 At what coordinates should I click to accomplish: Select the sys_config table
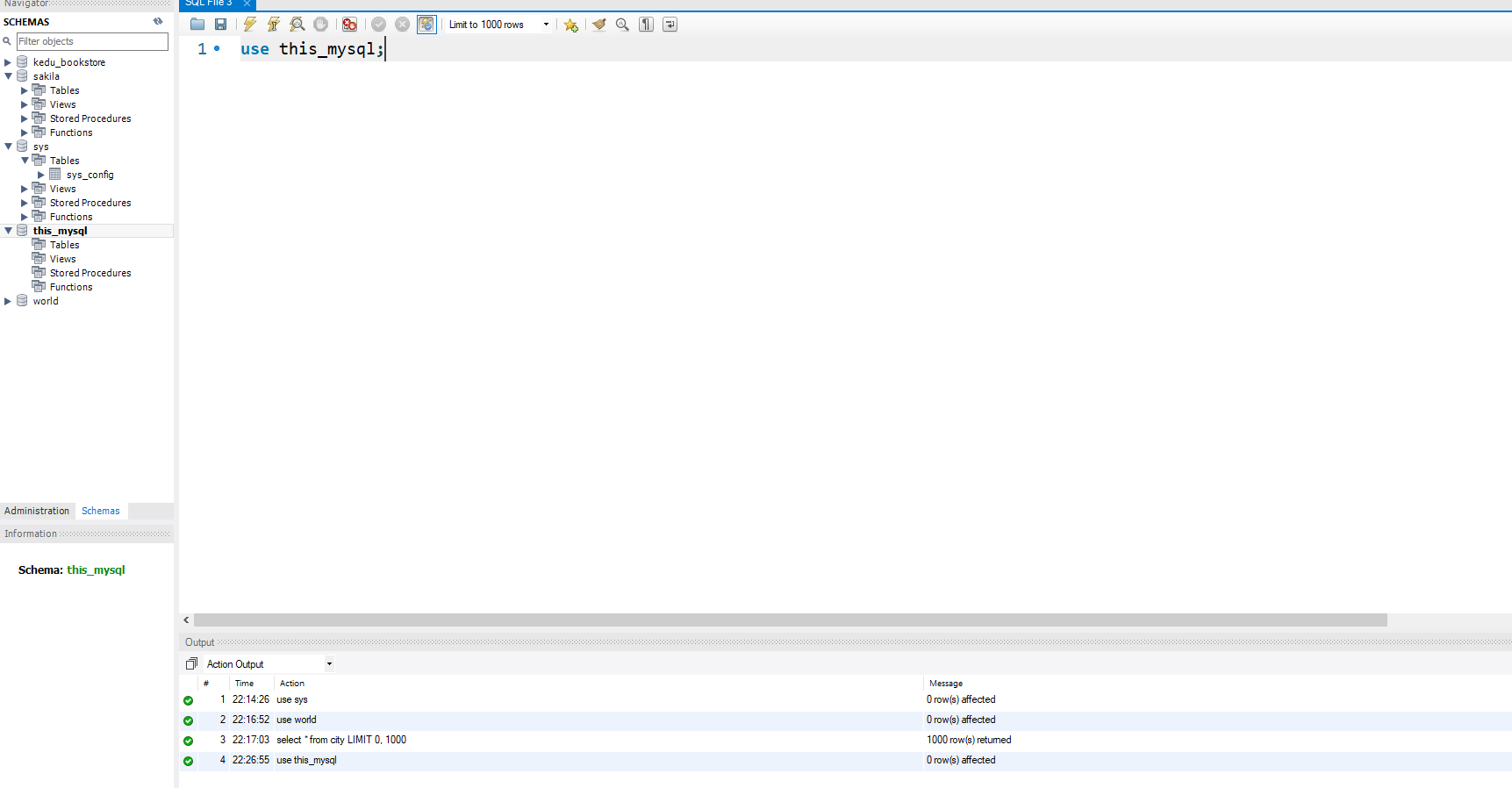click(x=90, y=175)
